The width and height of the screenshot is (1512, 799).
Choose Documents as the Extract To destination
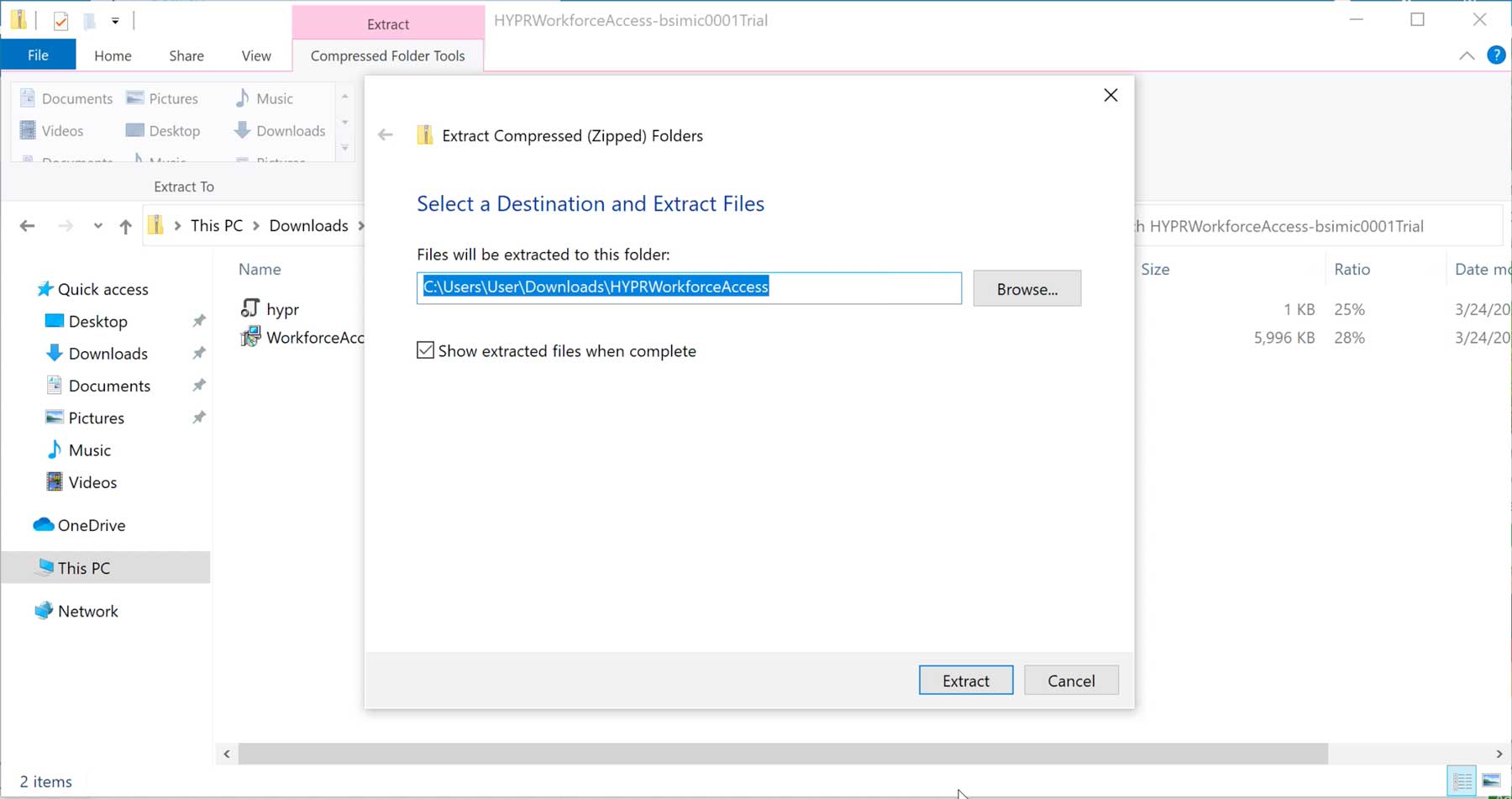tap(66, 98)
